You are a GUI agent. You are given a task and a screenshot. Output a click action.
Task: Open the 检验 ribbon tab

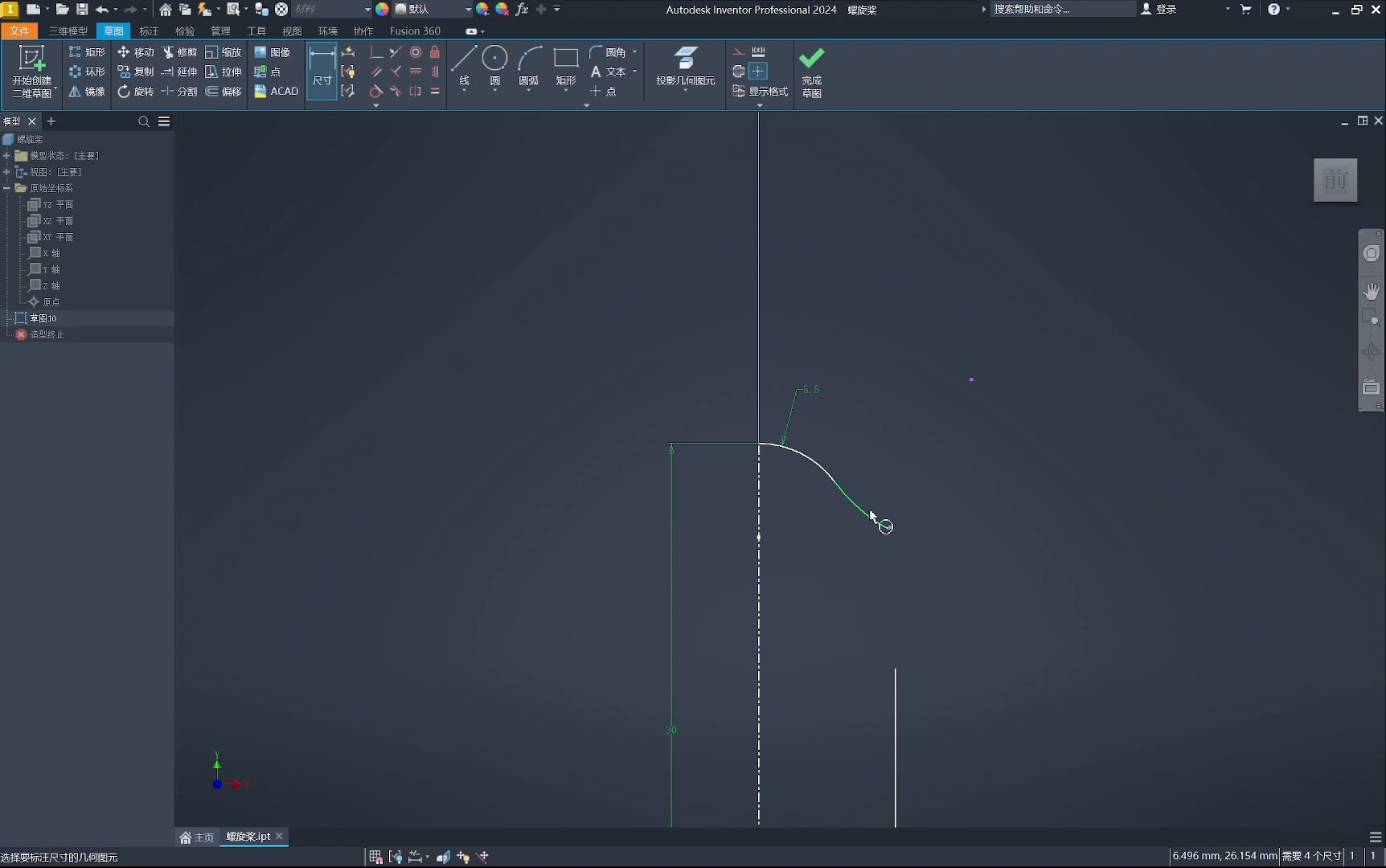click(x=185, y=31)
